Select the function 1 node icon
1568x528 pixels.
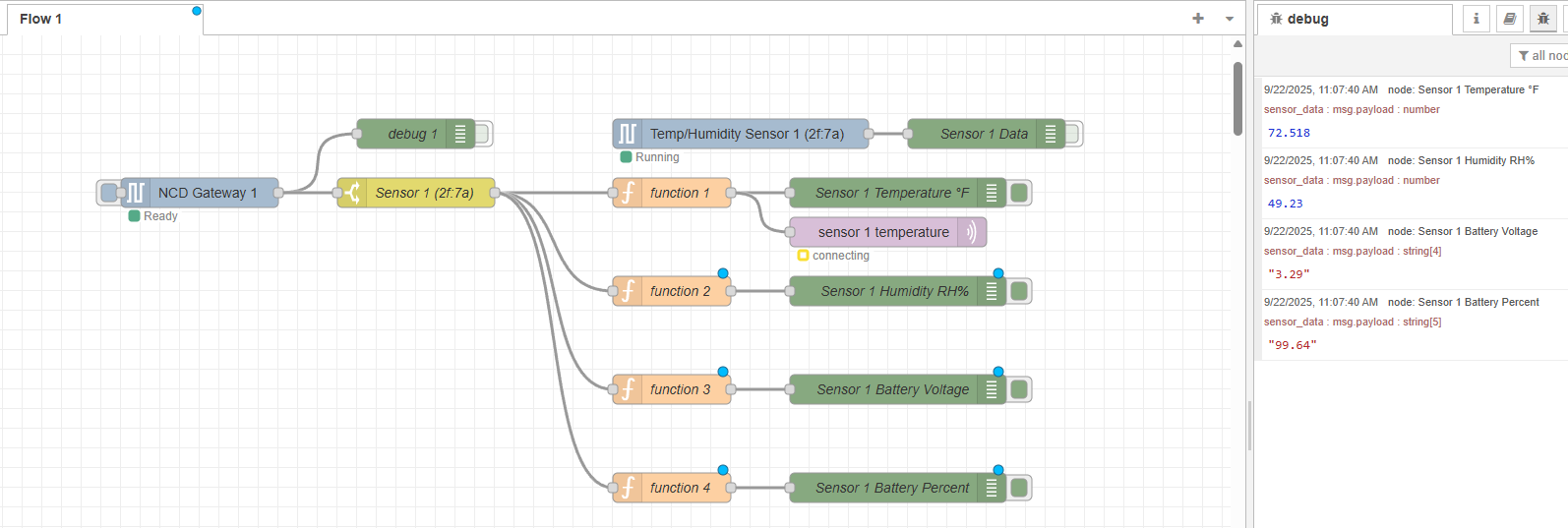(x=628, y=193)
